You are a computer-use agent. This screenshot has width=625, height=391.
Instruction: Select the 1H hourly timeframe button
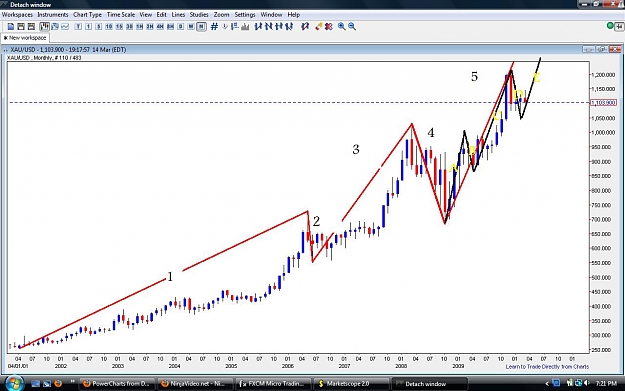(140, 27)
